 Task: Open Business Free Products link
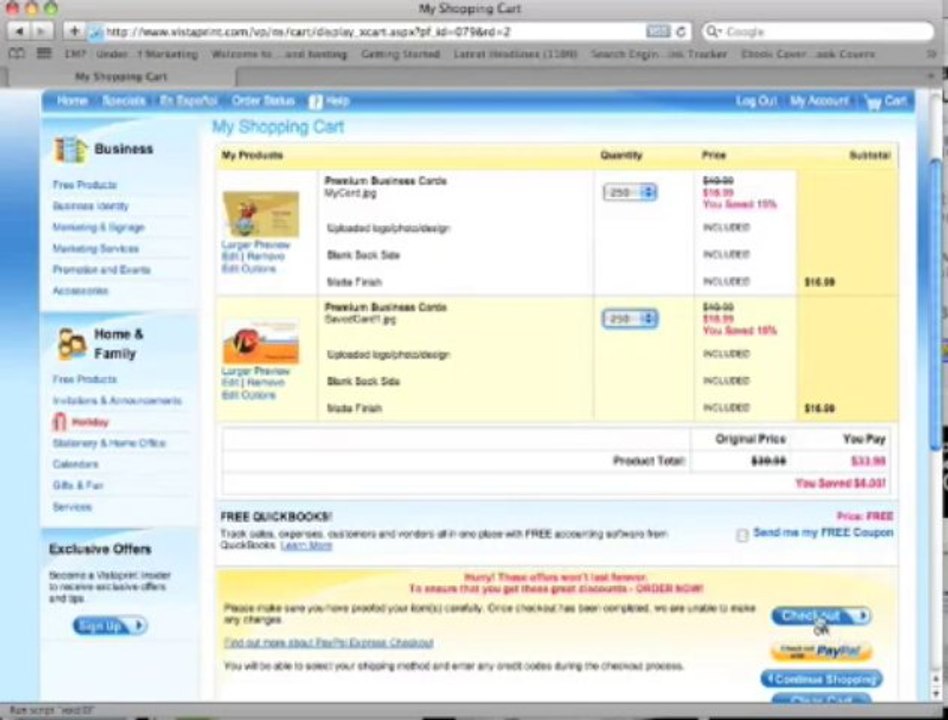coord(85,185)
